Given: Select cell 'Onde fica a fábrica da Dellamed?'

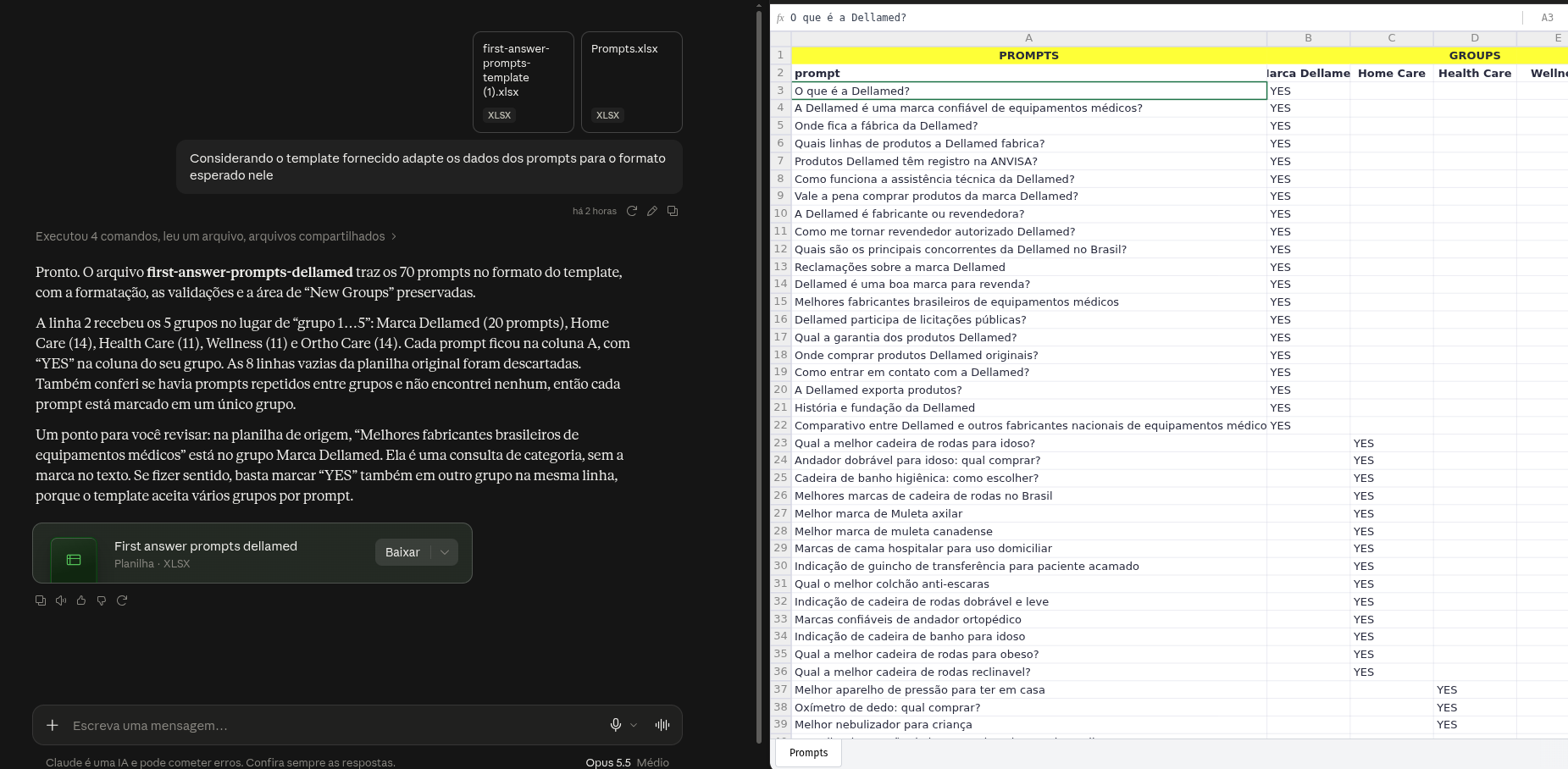Looking at the screenshot, I should (1028, 126).
